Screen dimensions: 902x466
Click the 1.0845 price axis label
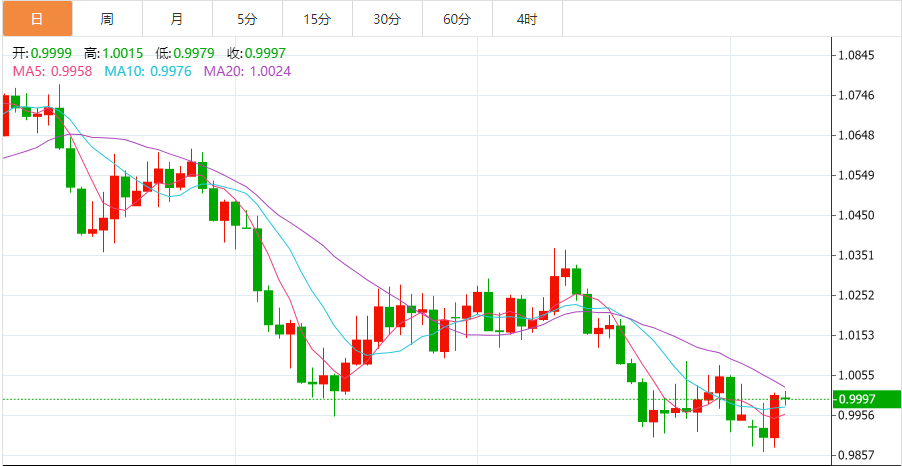click(x=857, y=56)
